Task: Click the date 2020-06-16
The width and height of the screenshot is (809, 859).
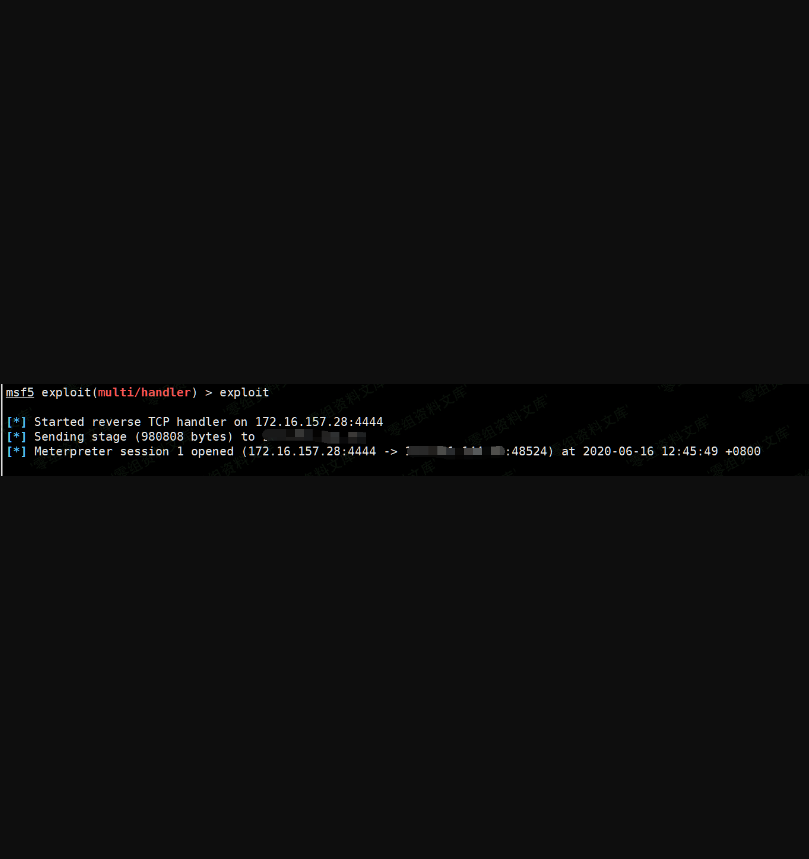Action: click(x=618, y=451)
